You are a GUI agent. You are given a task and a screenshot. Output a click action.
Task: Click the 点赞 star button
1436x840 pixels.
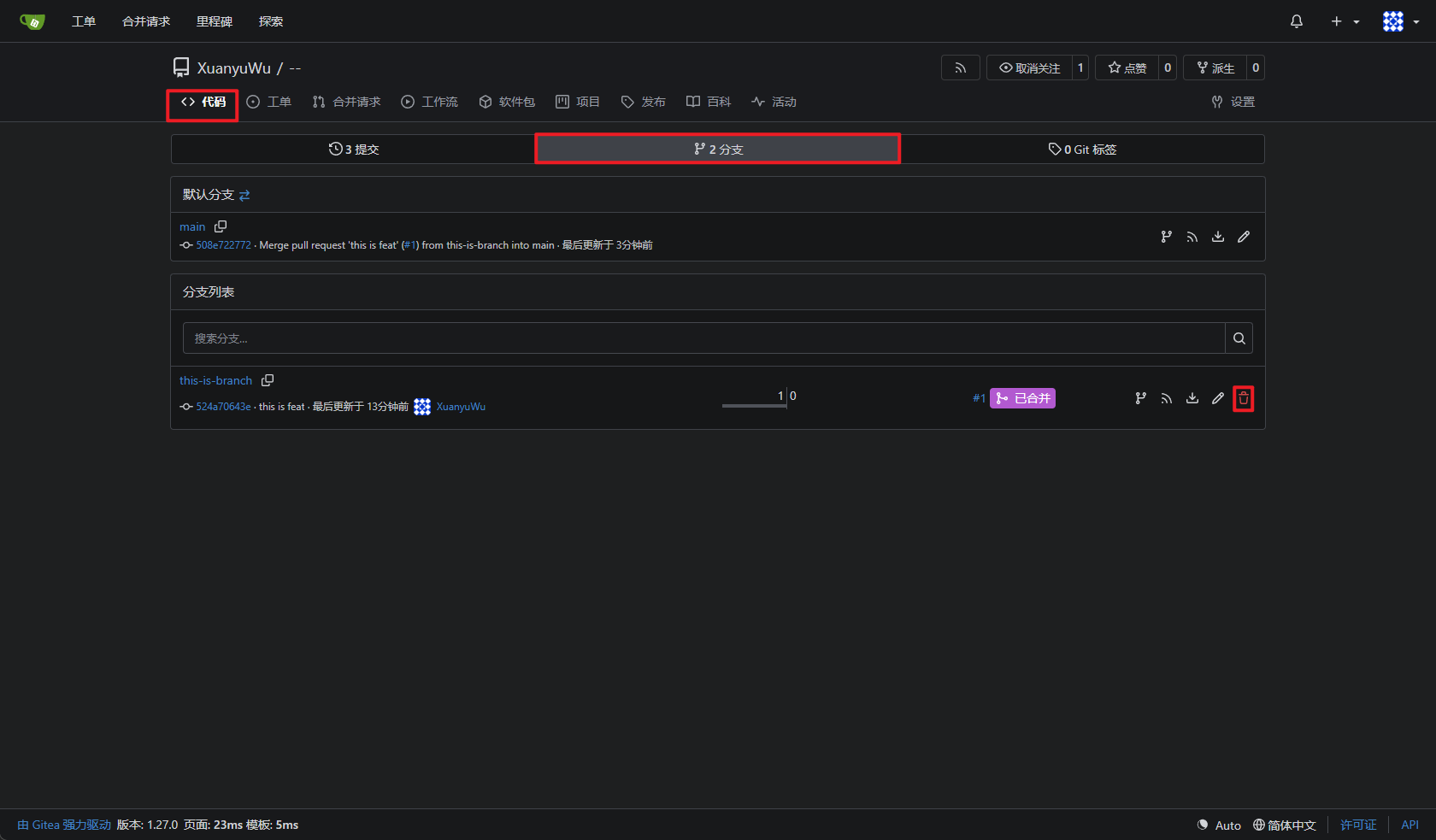(x=1127, y=68)
